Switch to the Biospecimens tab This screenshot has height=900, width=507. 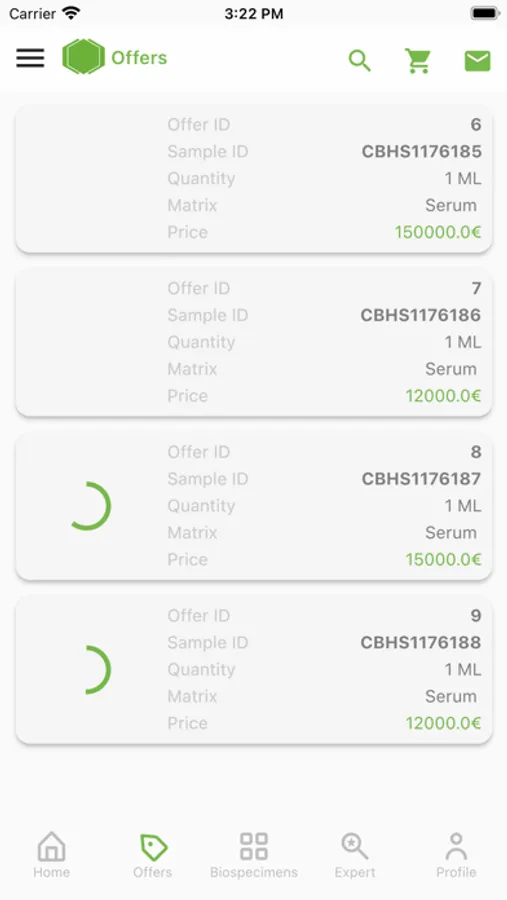[254, 855]
